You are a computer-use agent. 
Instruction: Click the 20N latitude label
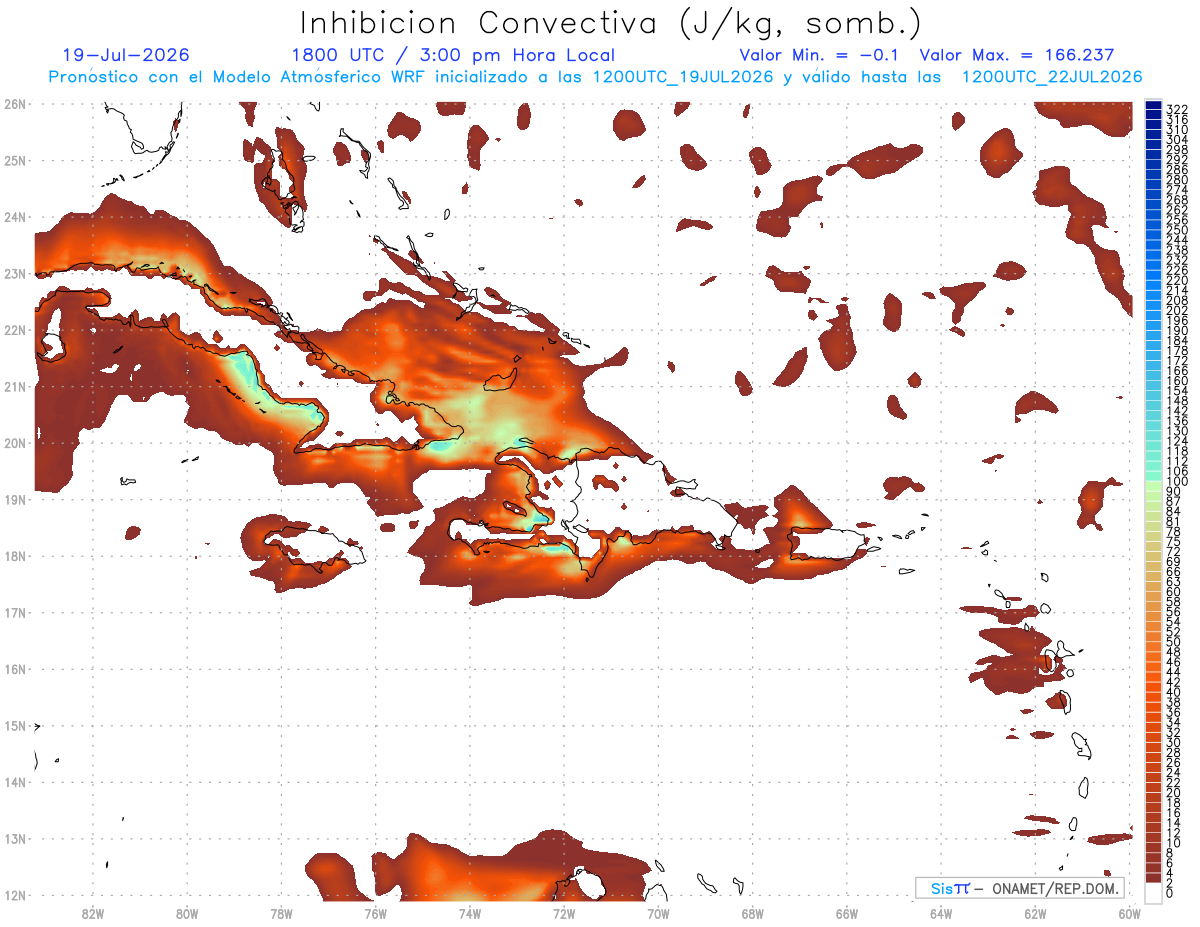click(15, 442)
